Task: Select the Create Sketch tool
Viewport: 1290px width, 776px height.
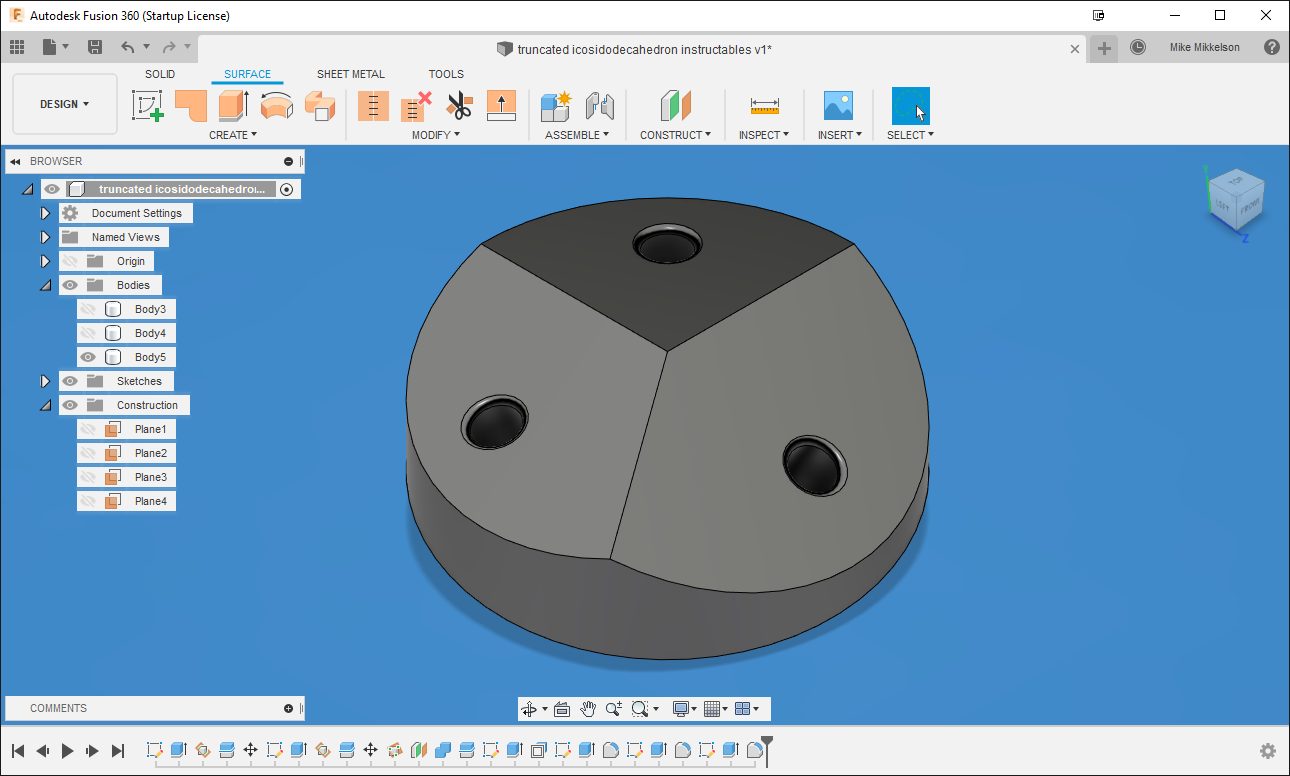Action: tap(147, 105)
